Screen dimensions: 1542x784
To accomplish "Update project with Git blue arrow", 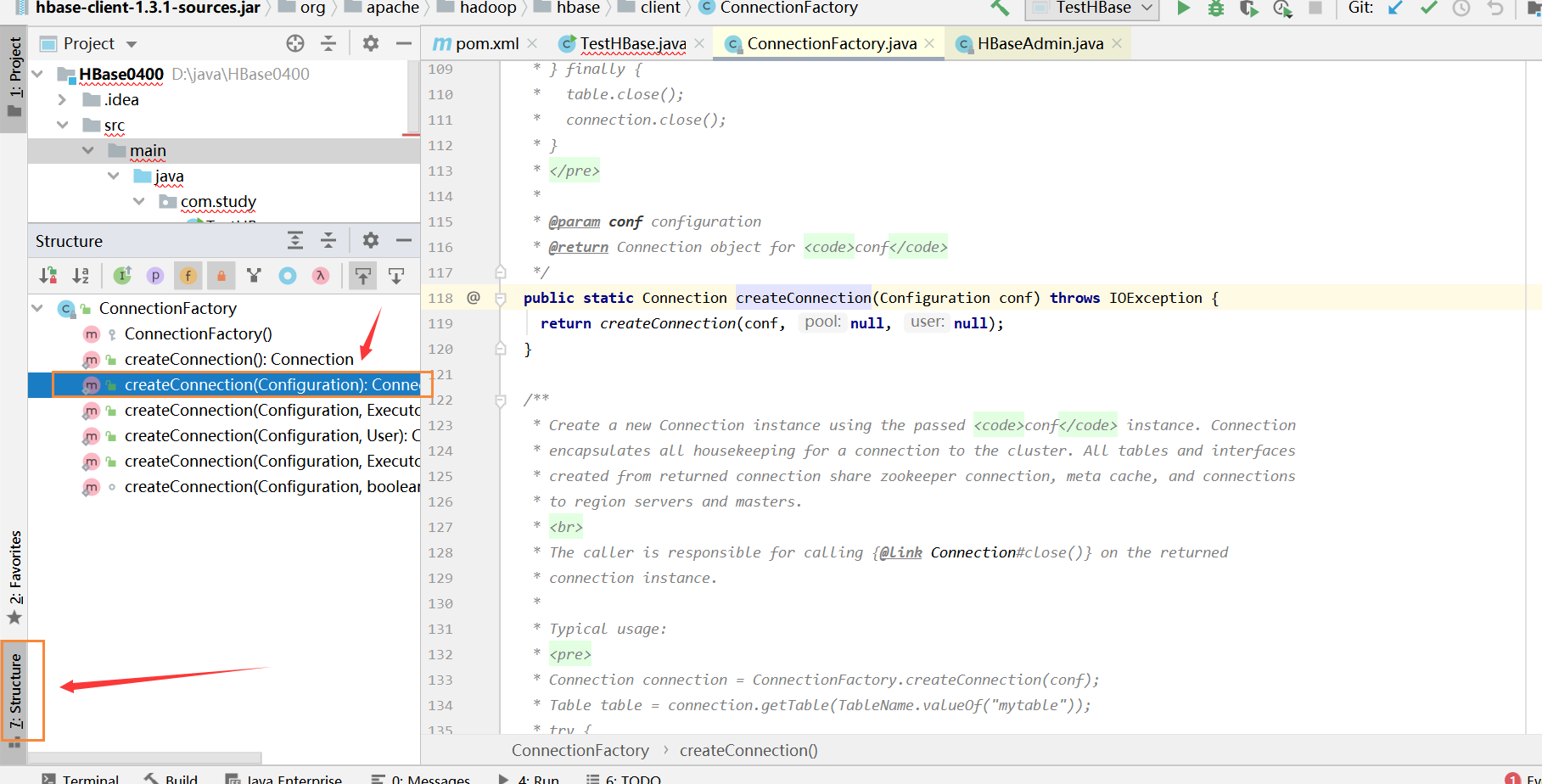I will [x=1395, y=8].
